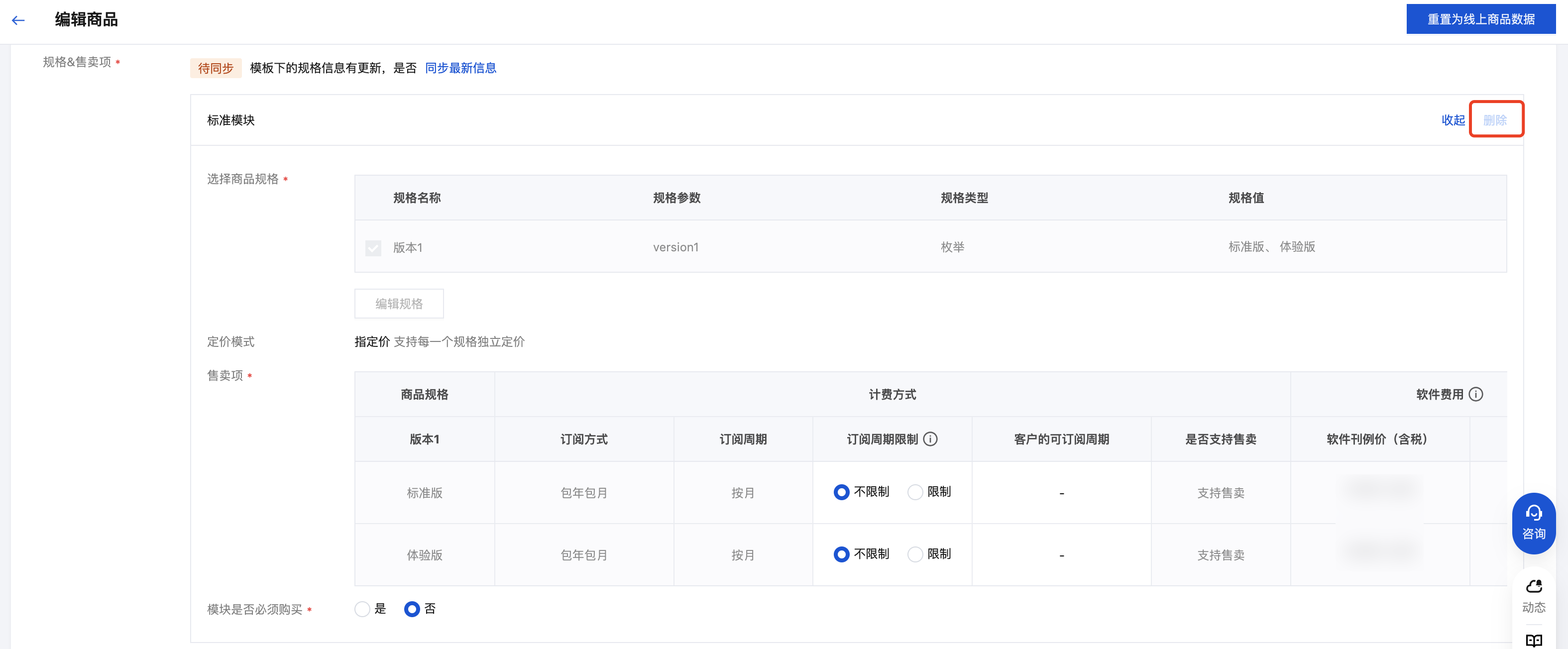Collapse 标准模块 panel via 收起
This screenshot has width=1568, height=649.
1453,120
